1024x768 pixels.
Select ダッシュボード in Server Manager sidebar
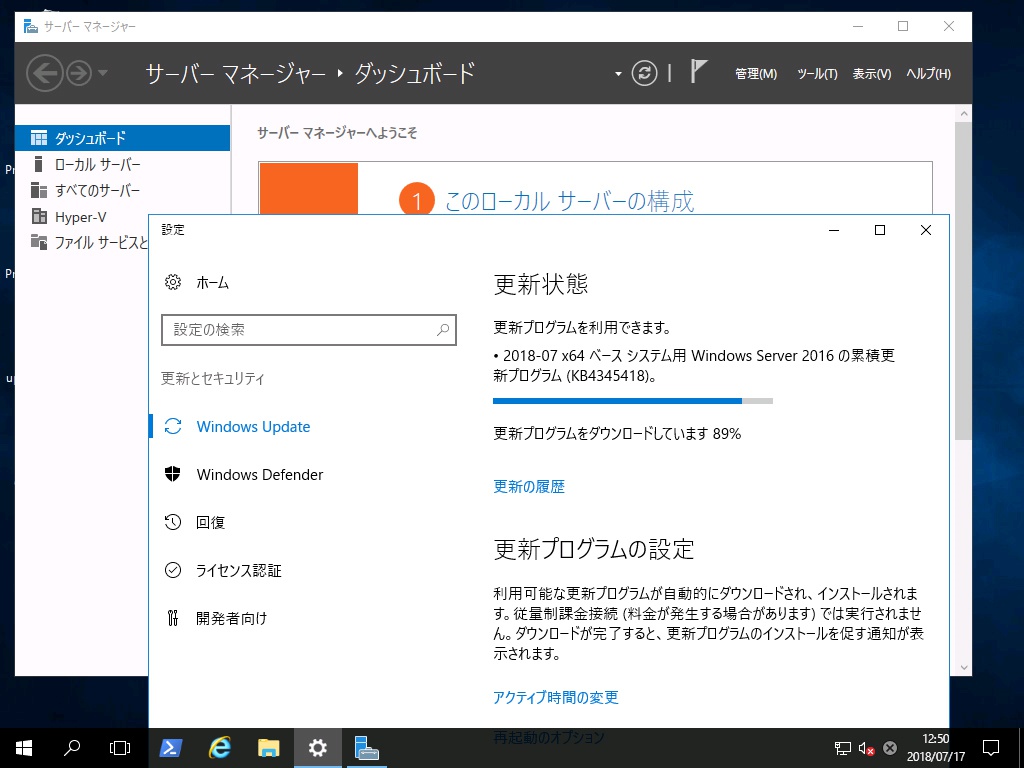pos(122,138)
